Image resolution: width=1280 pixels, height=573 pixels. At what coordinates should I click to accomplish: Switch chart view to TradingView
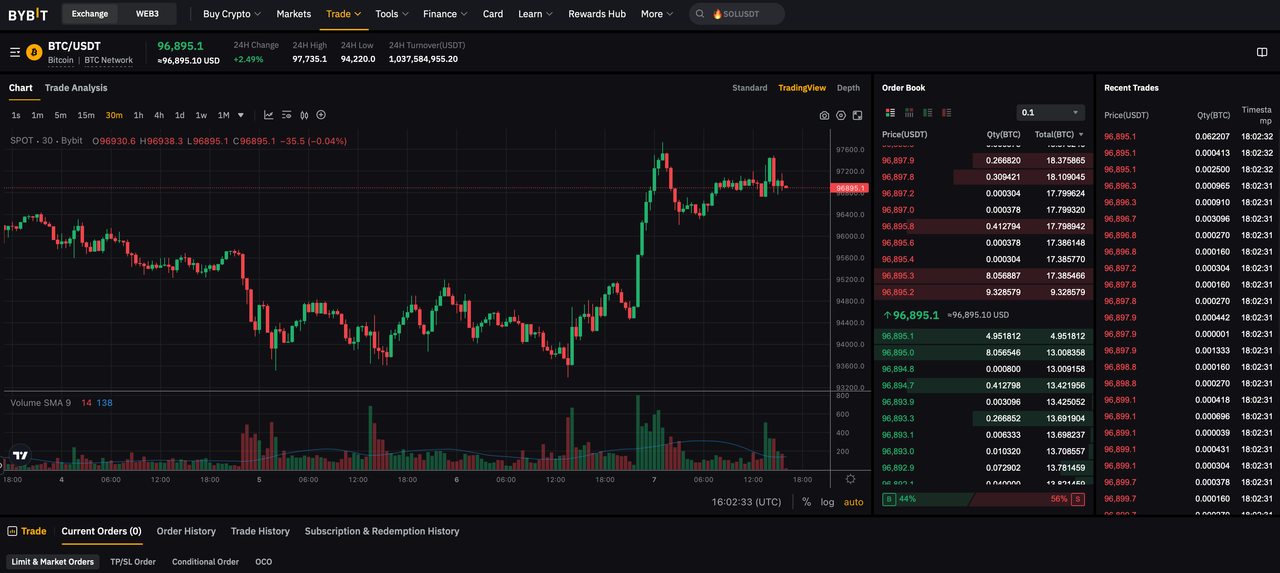coord(802,88)
